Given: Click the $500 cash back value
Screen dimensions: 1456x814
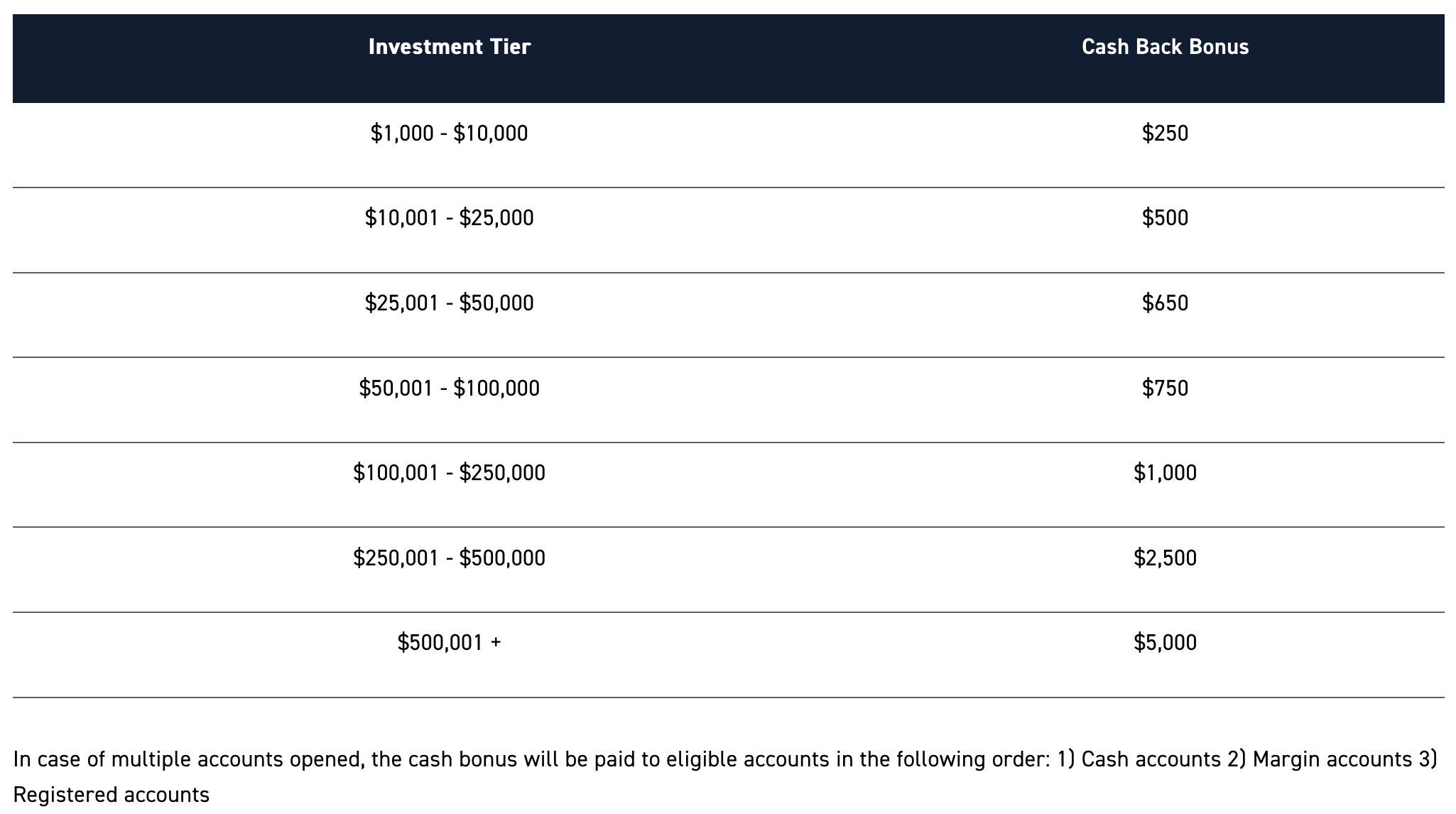Looking at the screenshot, I should 1165,218.
